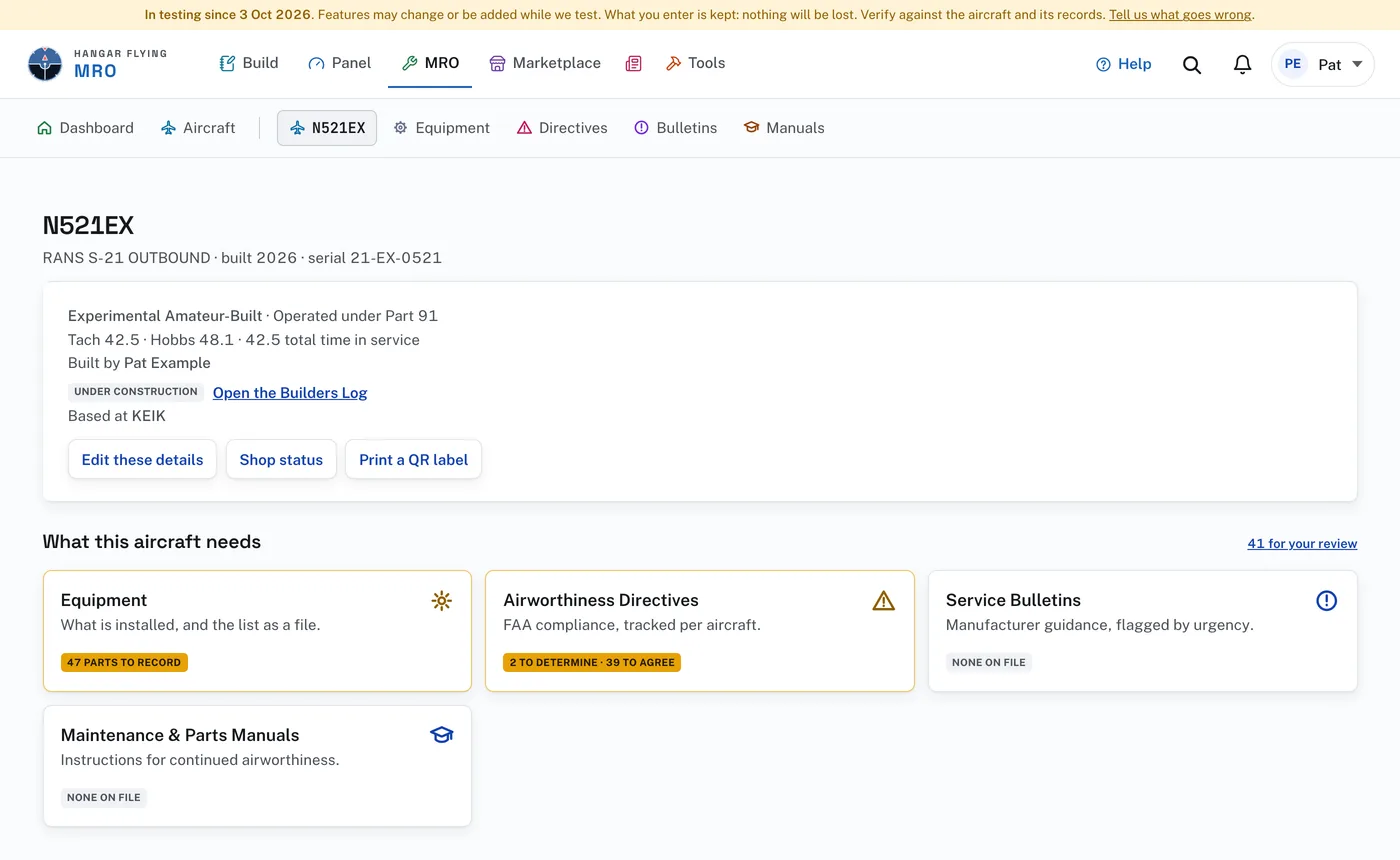The width and height of the screenshot is (1400, 860).
Task: Switch to the Panel tab
Action: click(340, 63)
